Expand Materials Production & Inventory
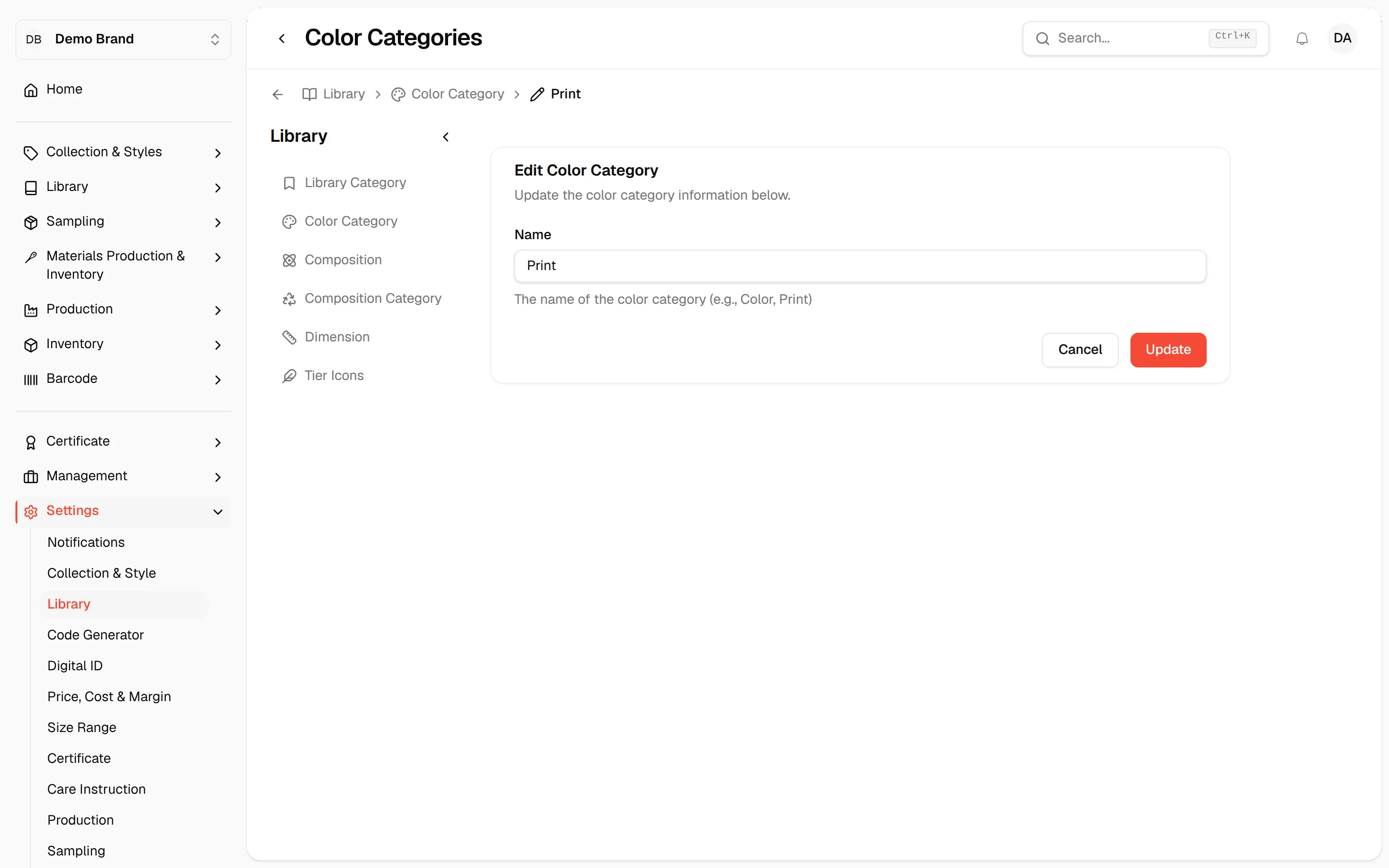Viewport: 1389px width, 868px height. point(123,265)
